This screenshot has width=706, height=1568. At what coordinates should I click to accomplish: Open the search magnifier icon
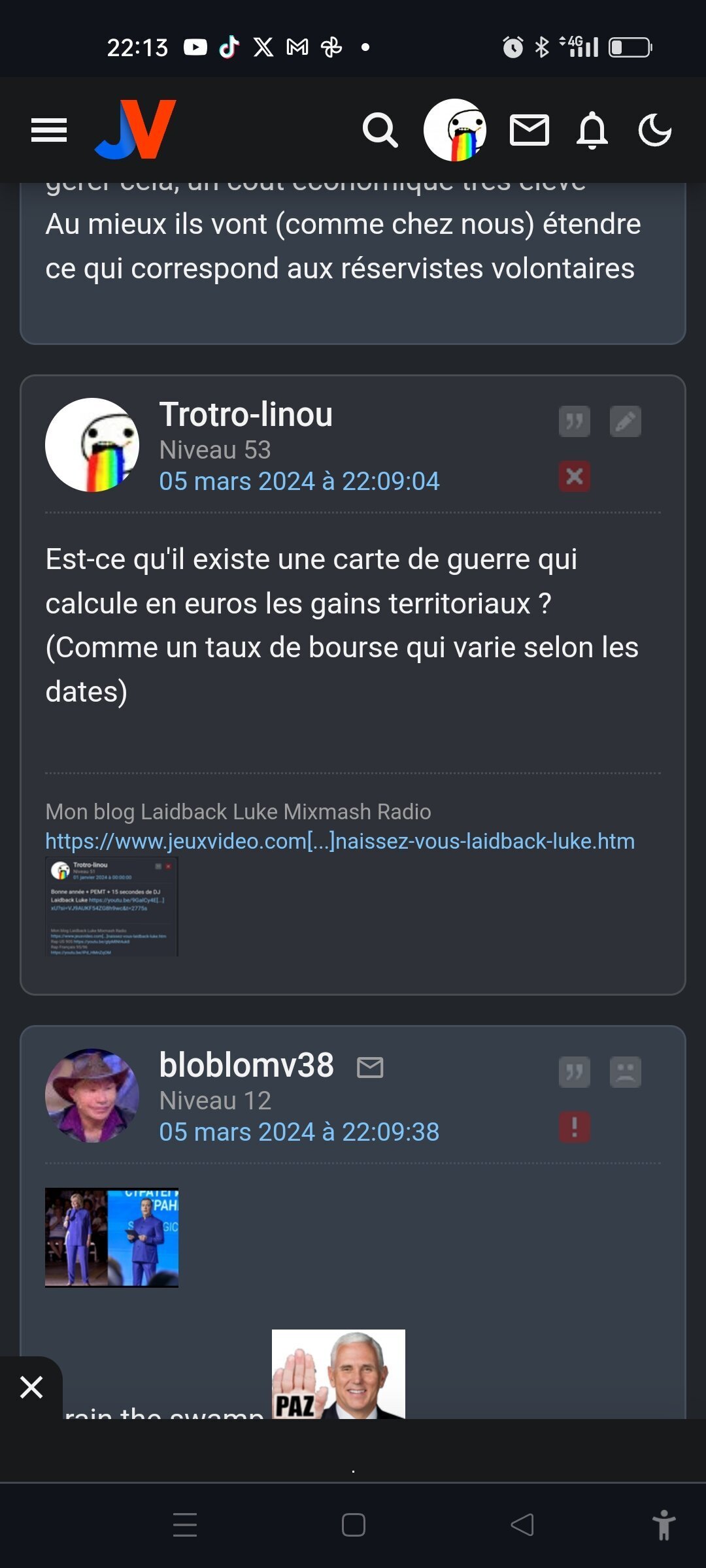380,130
